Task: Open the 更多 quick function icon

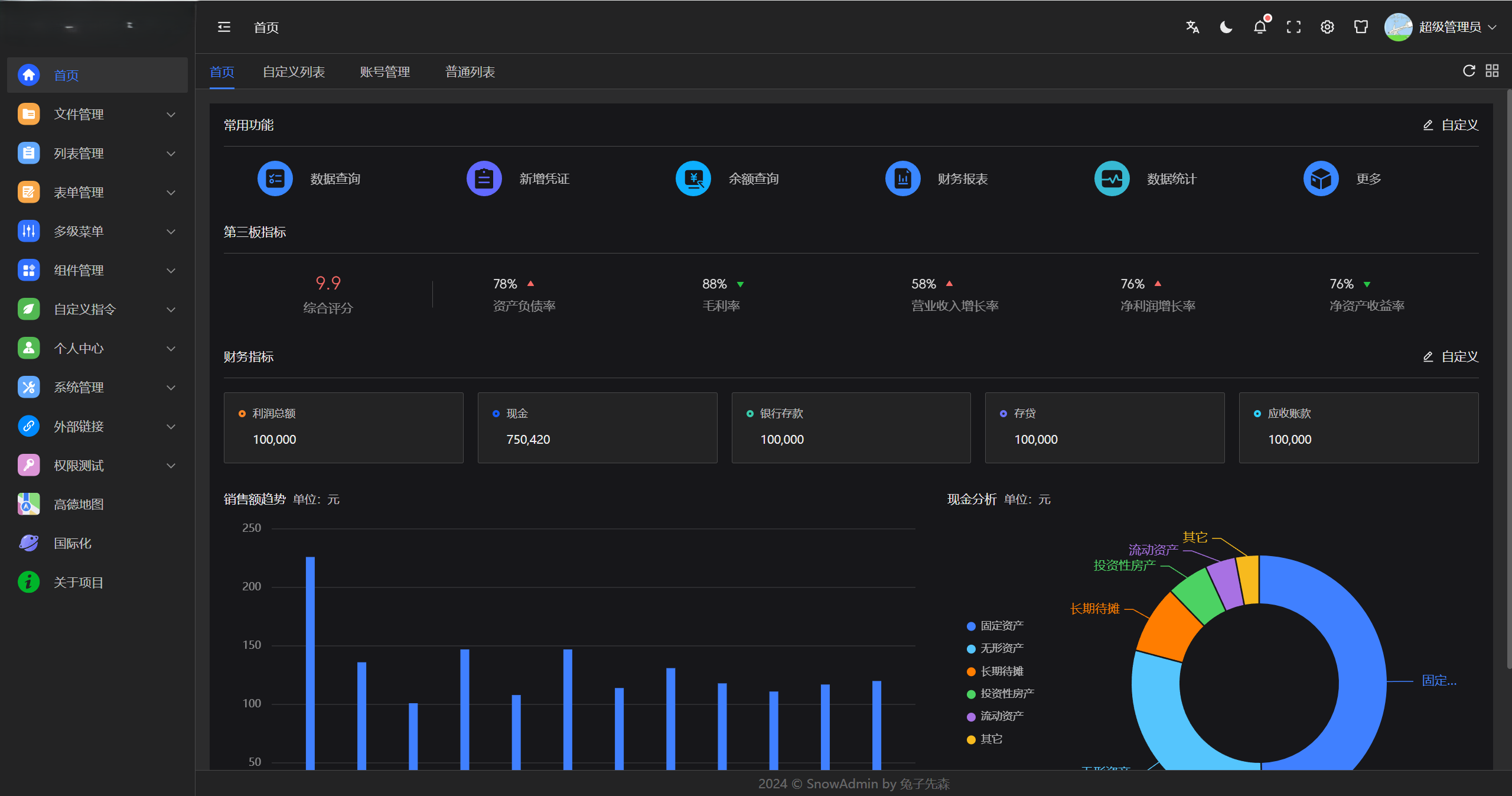Action: (1321, 178)
